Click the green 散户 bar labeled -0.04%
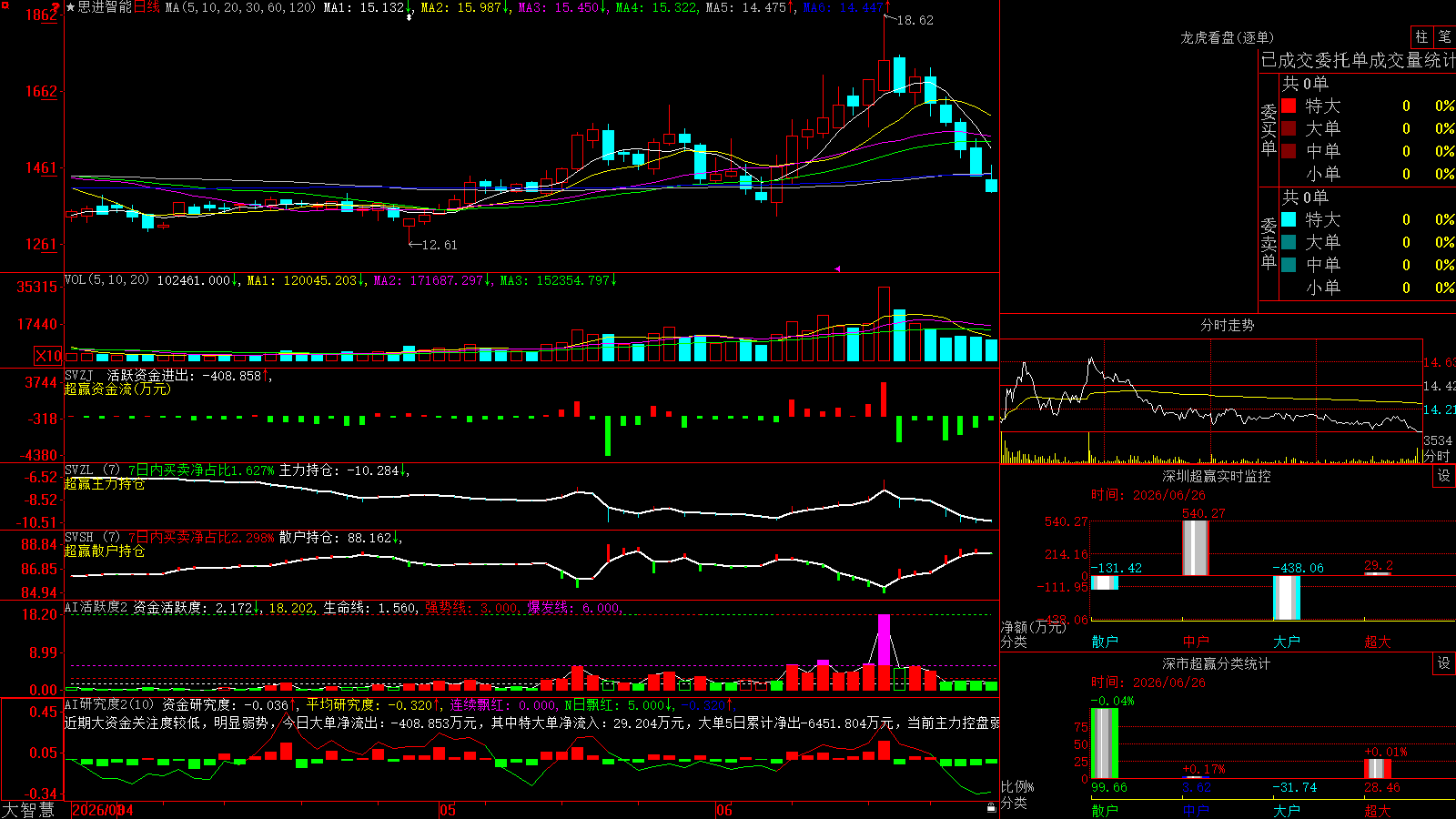 [1105, 743]
